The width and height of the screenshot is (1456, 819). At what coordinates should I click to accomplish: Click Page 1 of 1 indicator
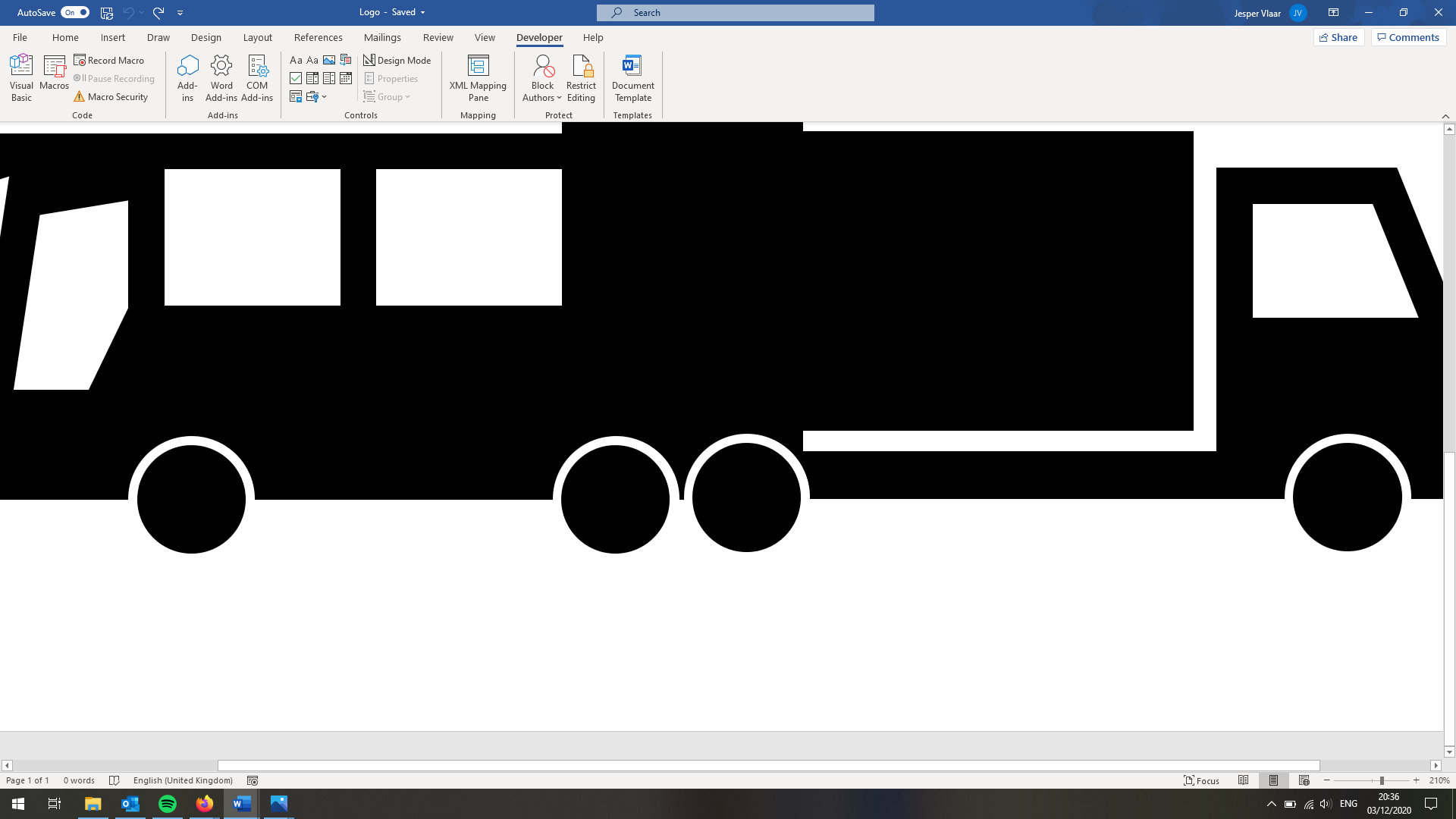click(x=27, y=780)
